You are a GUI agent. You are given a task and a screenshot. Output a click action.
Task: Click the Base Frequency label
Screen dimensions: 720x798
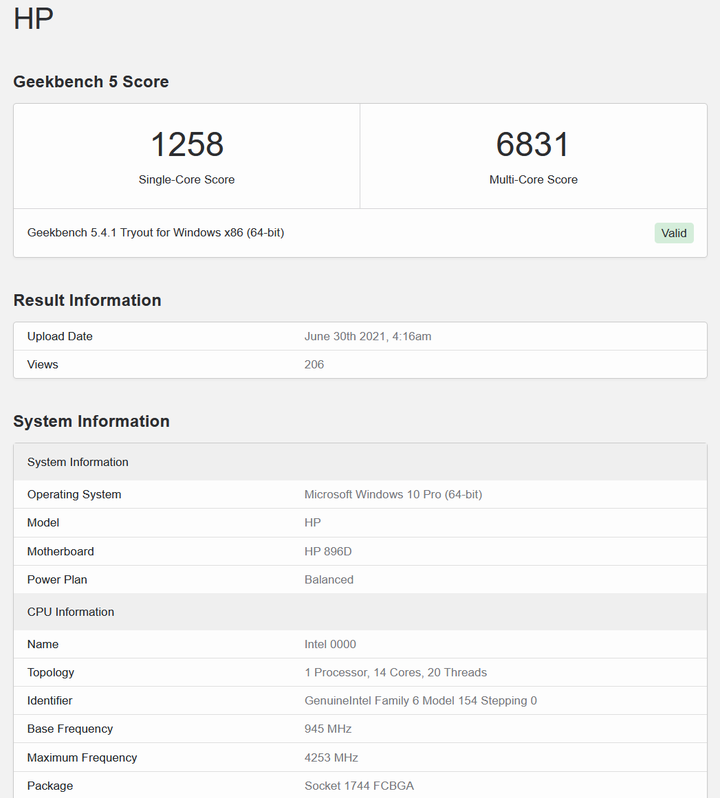(70, 729)
